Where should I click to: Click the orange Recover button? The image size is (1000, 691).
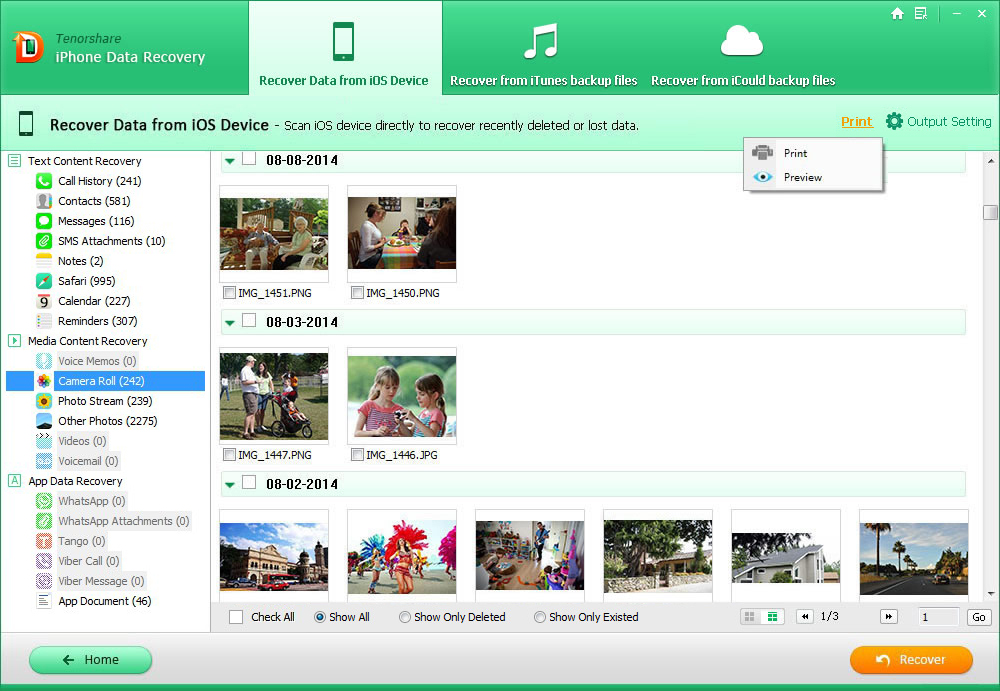(911, 660)
